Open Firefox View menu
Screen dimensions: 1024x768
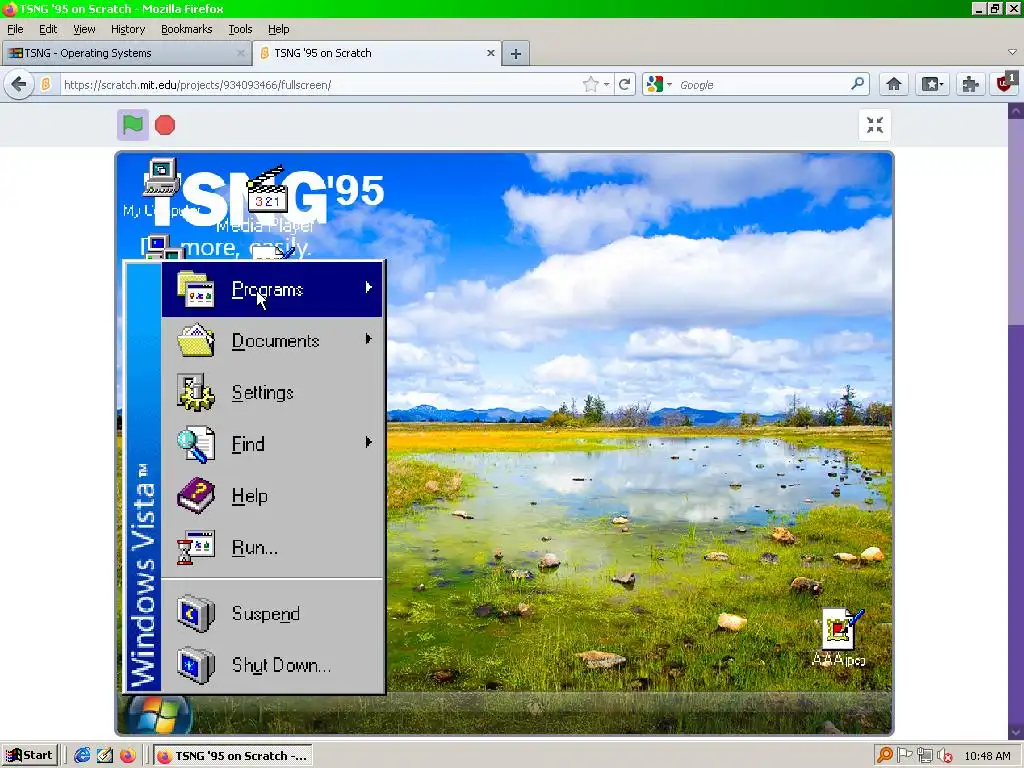click(84, 29)
